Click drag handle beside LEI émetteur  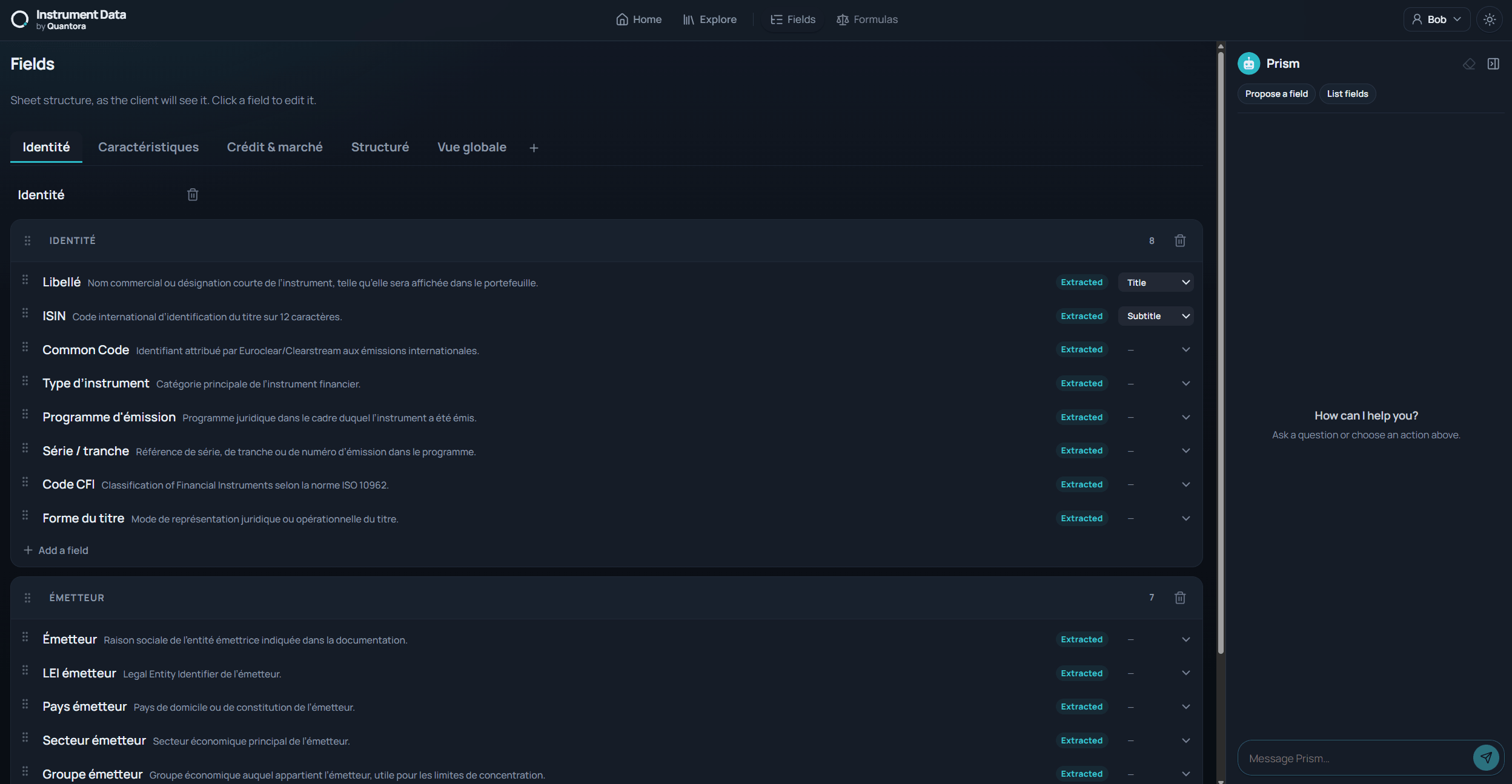[x=25, y=670]
